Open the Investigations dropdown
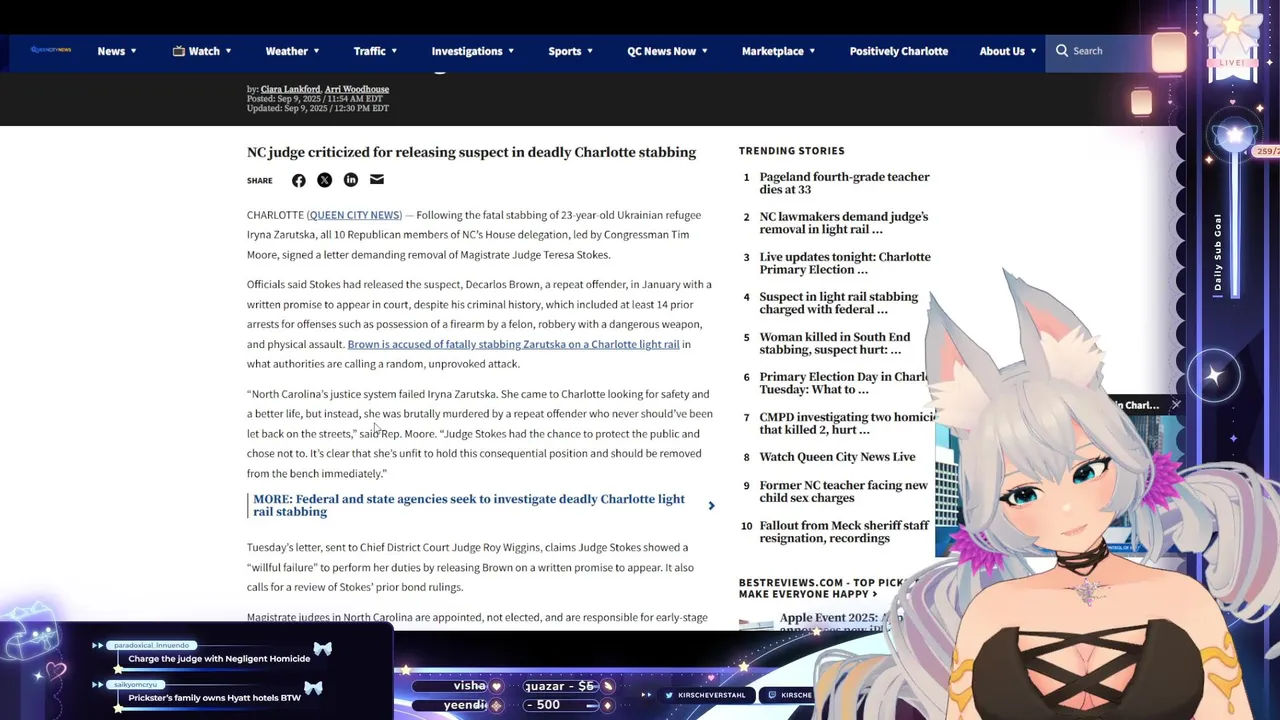The width and height of the screenshot is (1280, 720). [x=473, y=51]
